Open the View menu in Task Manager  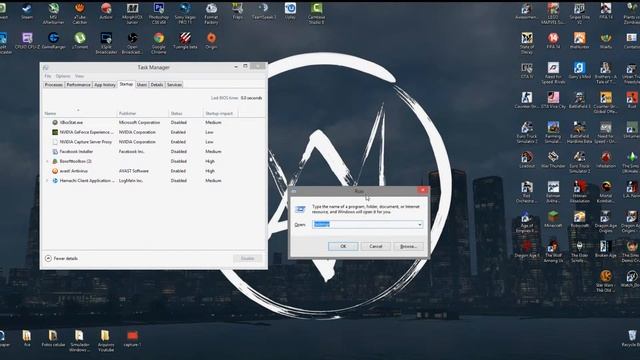coord(79,76)
